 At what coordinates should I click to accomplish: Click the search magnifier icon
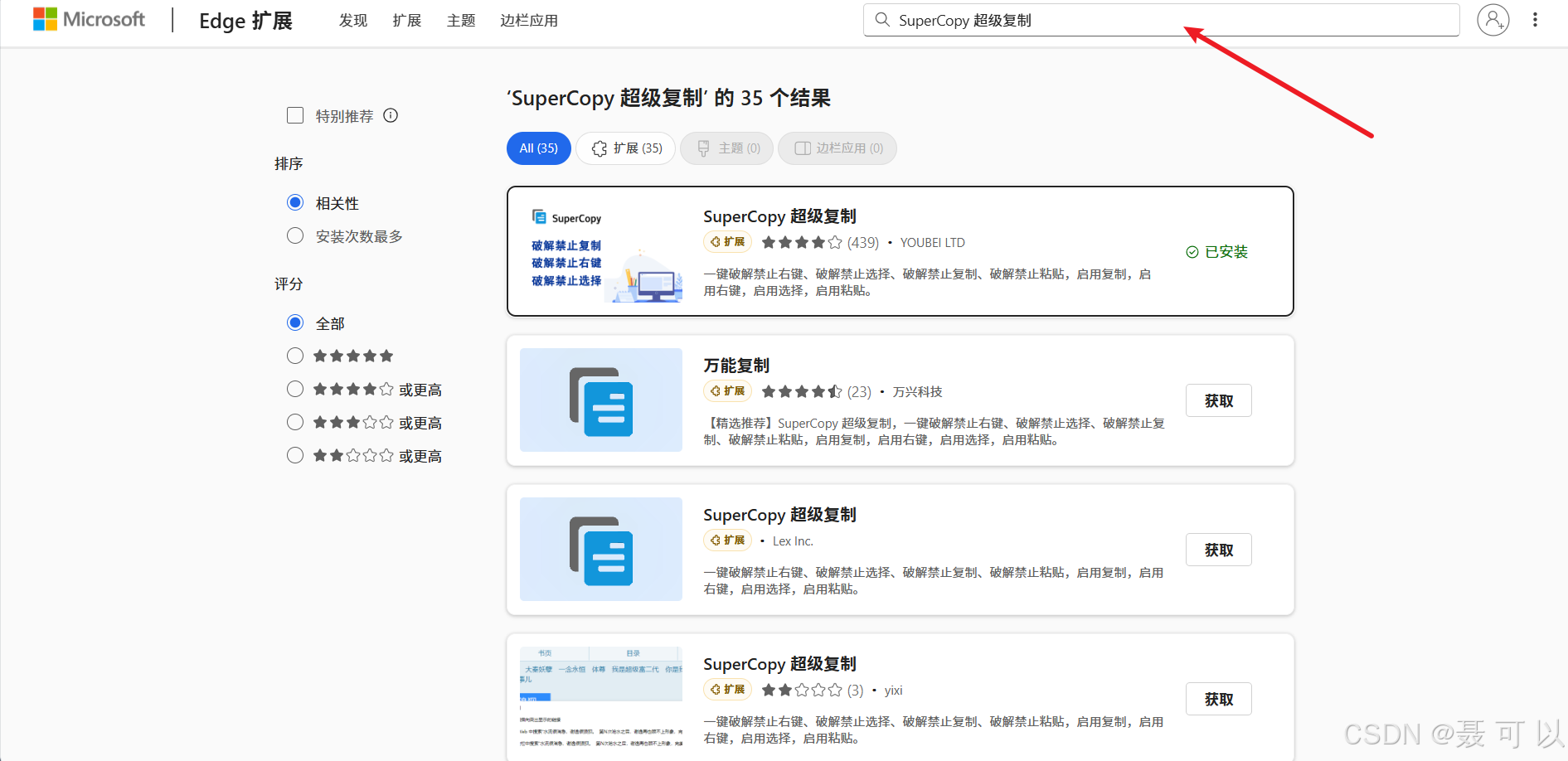[x=882, y=20]
